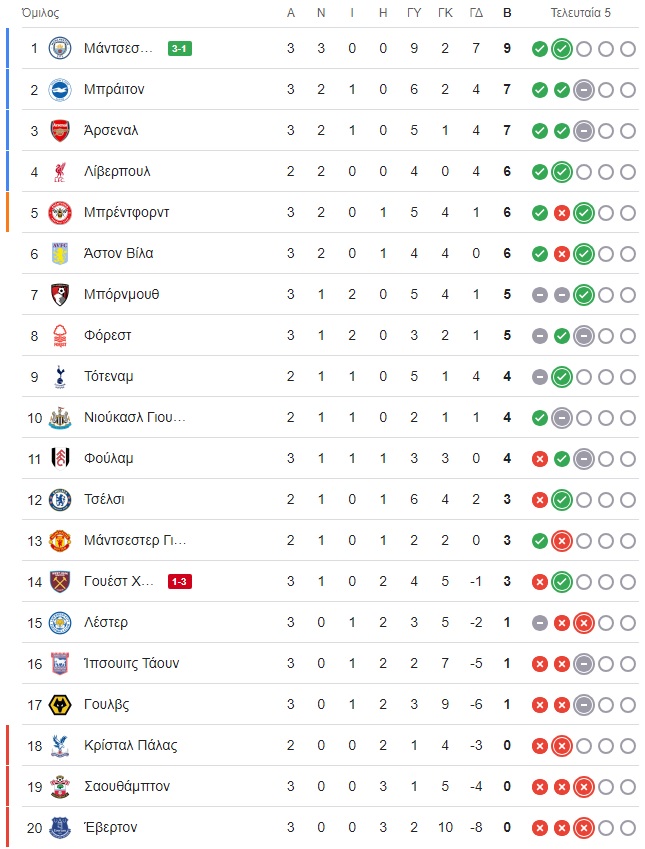
Task: Open the Μπράιτον team link
Action: 114,89
